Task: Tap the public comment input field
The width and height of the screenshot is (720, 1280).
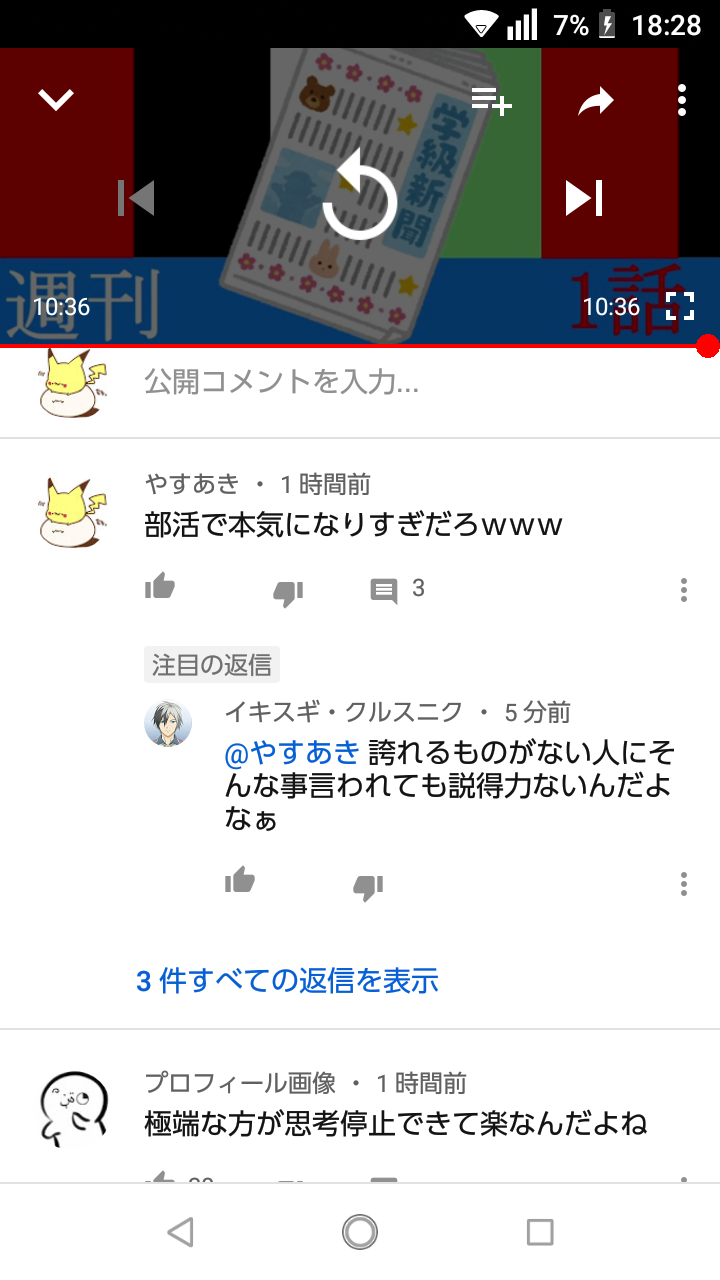Action: coord(420,381)
